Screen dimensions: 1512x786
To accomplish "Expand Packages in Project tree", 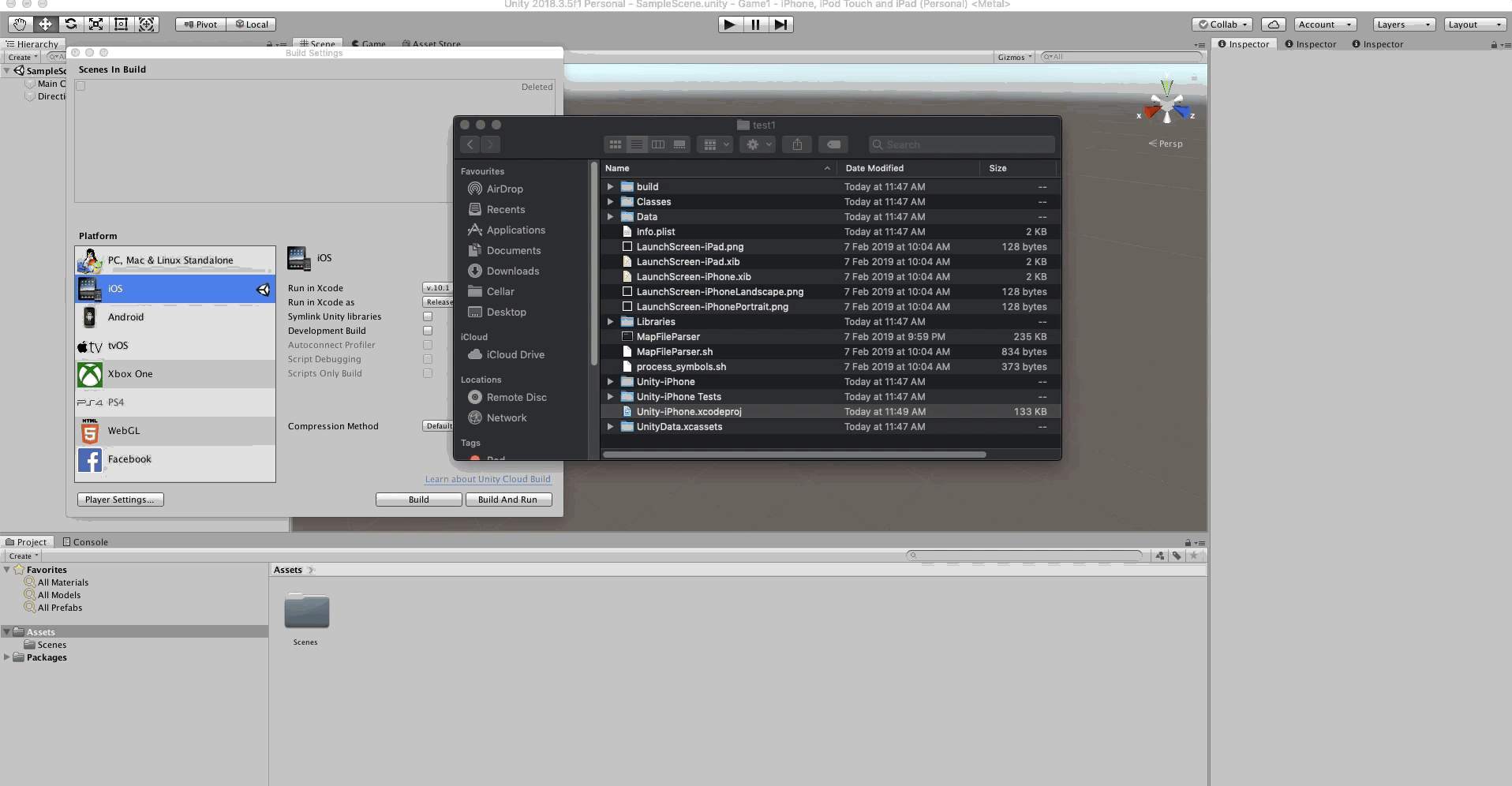I will [x=7, y=657].
